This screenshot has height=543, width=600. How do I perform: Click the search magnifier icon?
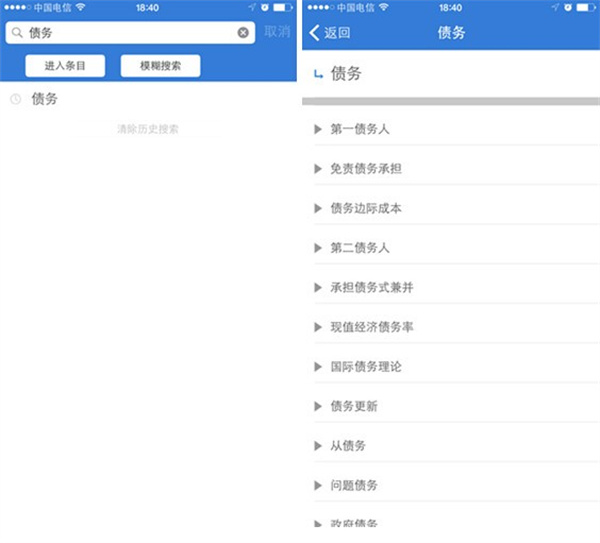(x=17, y=33)
